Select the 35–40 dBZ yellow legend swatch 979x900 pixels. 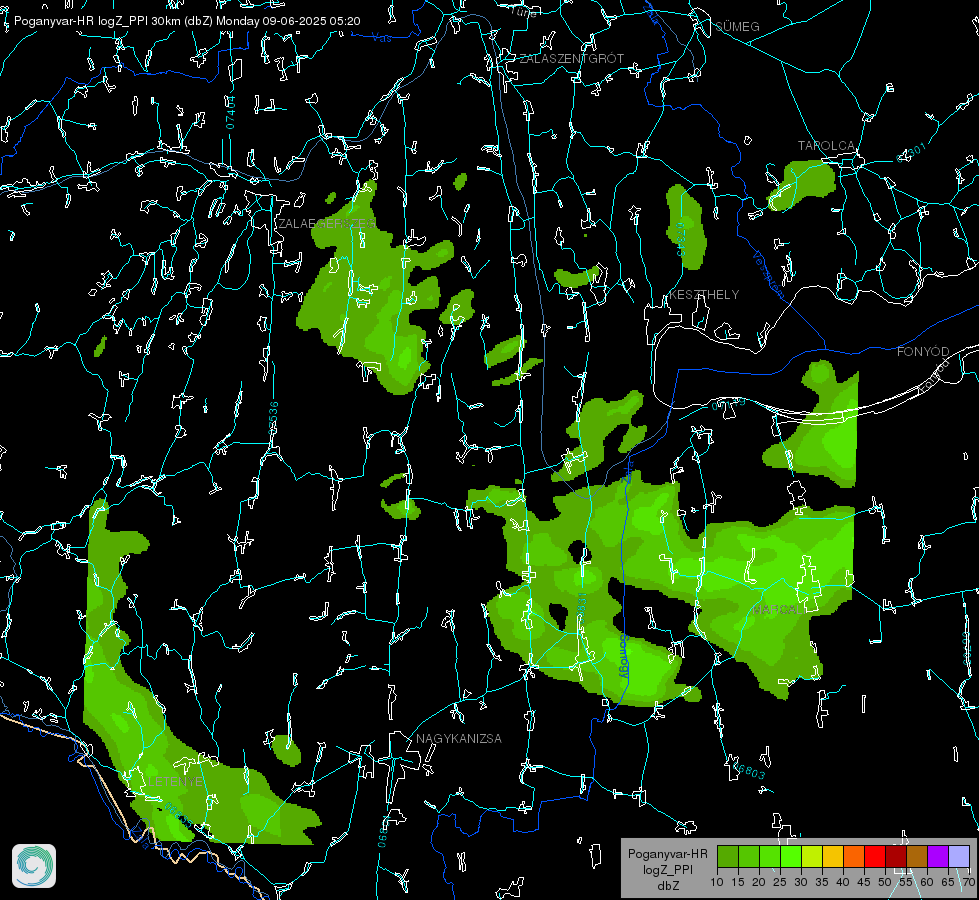pos(833,856)
